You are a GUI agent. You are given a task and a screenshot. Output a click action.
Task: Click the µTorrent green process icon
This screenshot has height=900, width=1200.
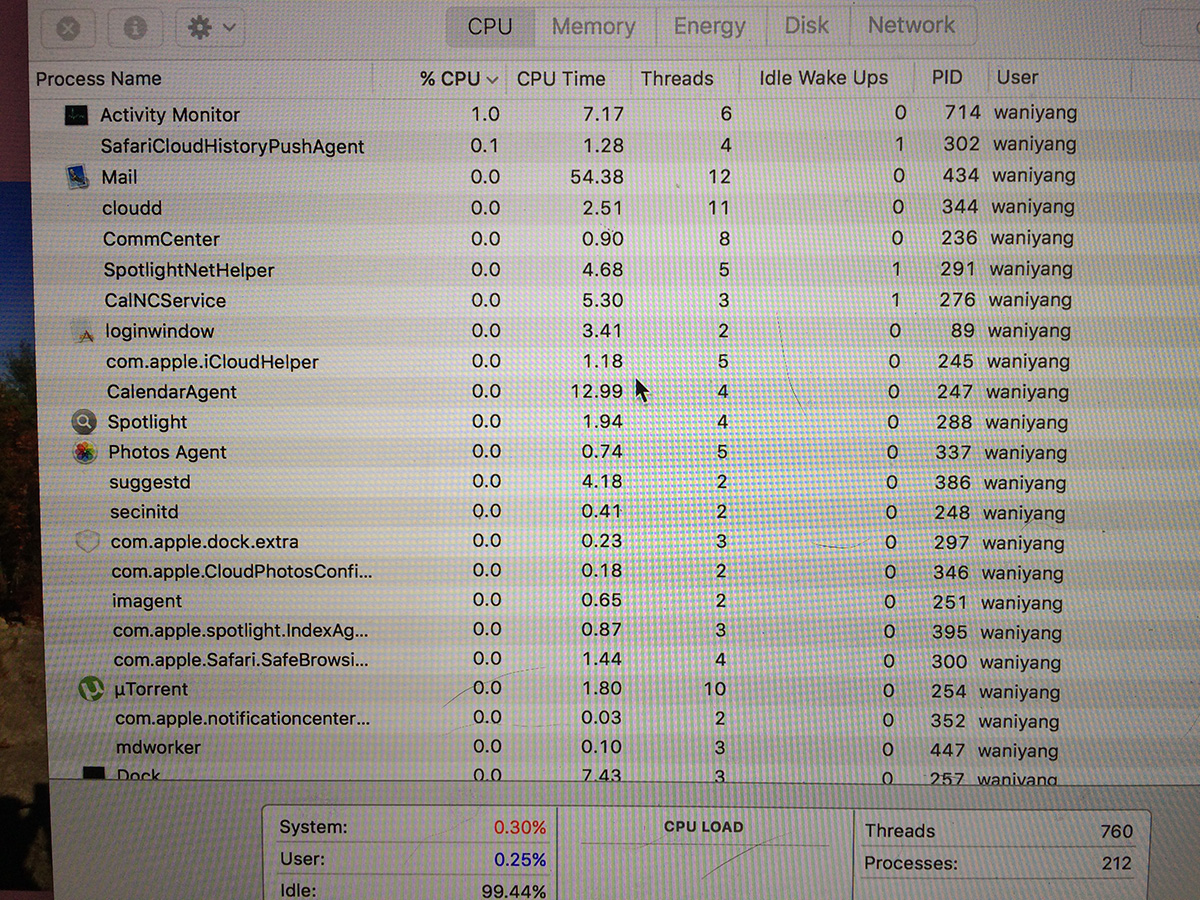(x=90, y=689)
